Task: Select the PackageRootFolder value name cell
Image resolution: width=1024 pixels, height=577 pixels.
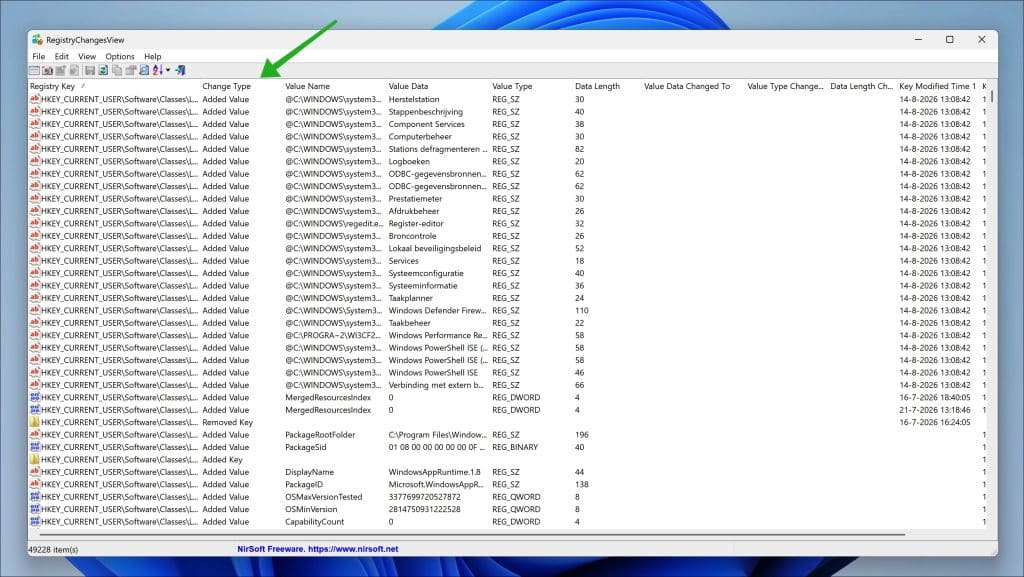Action: click(320, 435)
